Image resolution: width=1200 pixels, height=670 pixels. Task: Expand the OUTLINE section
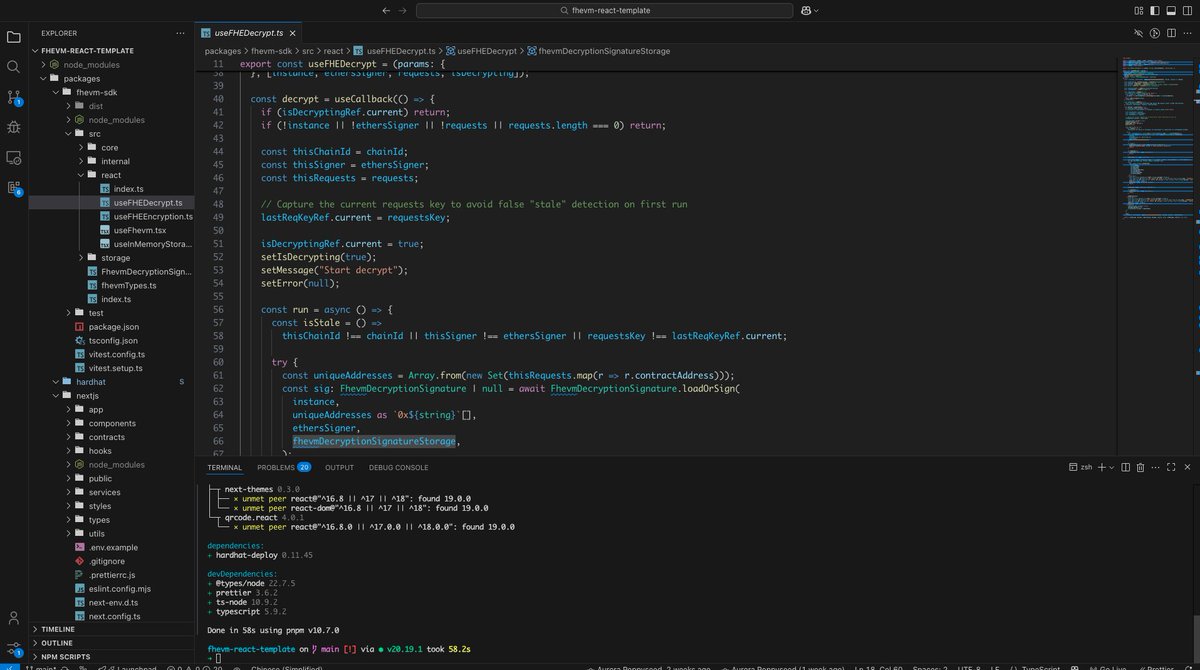click(x=57, y=643)
